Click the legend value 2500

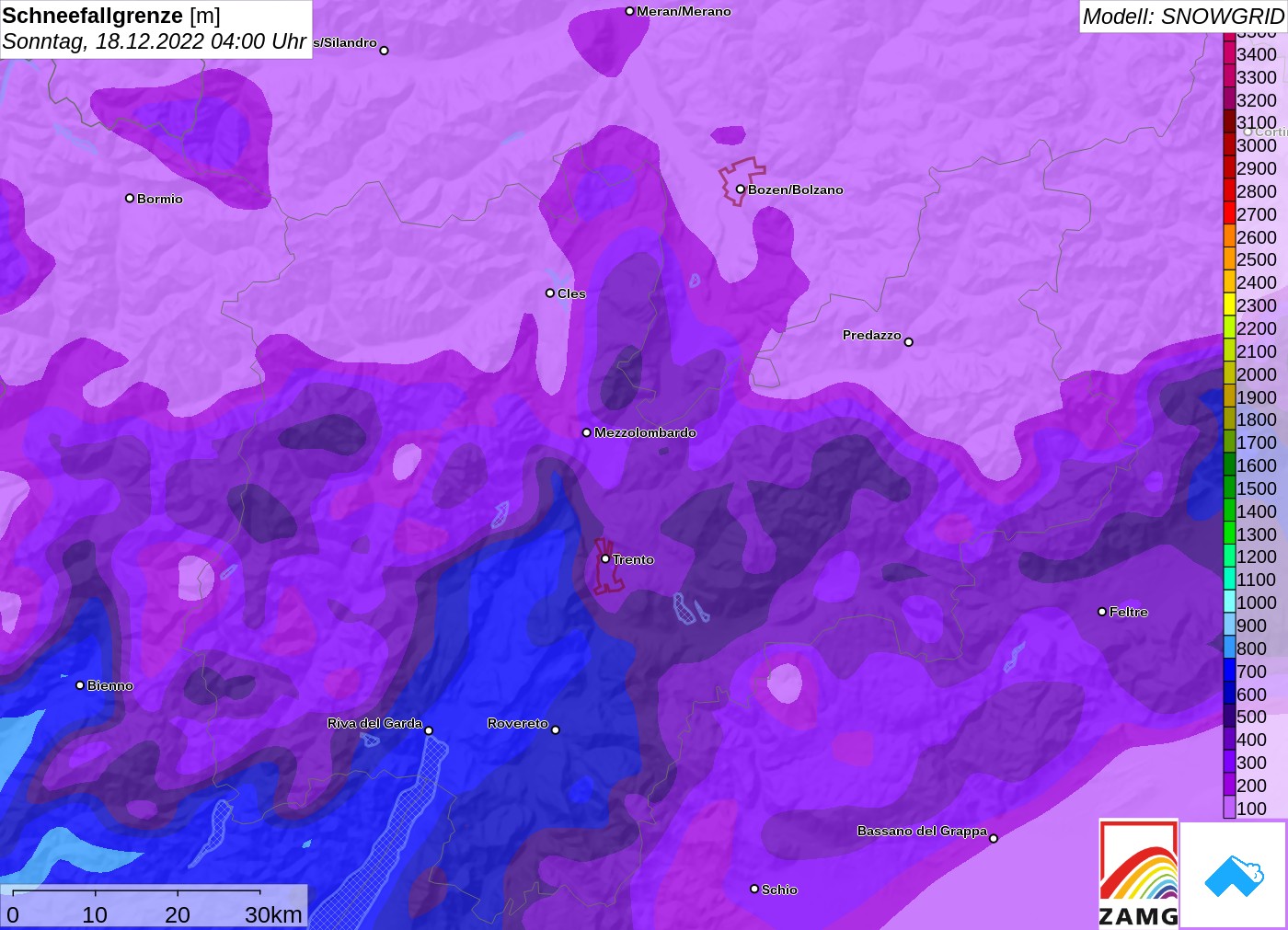tap(1257, 259)
